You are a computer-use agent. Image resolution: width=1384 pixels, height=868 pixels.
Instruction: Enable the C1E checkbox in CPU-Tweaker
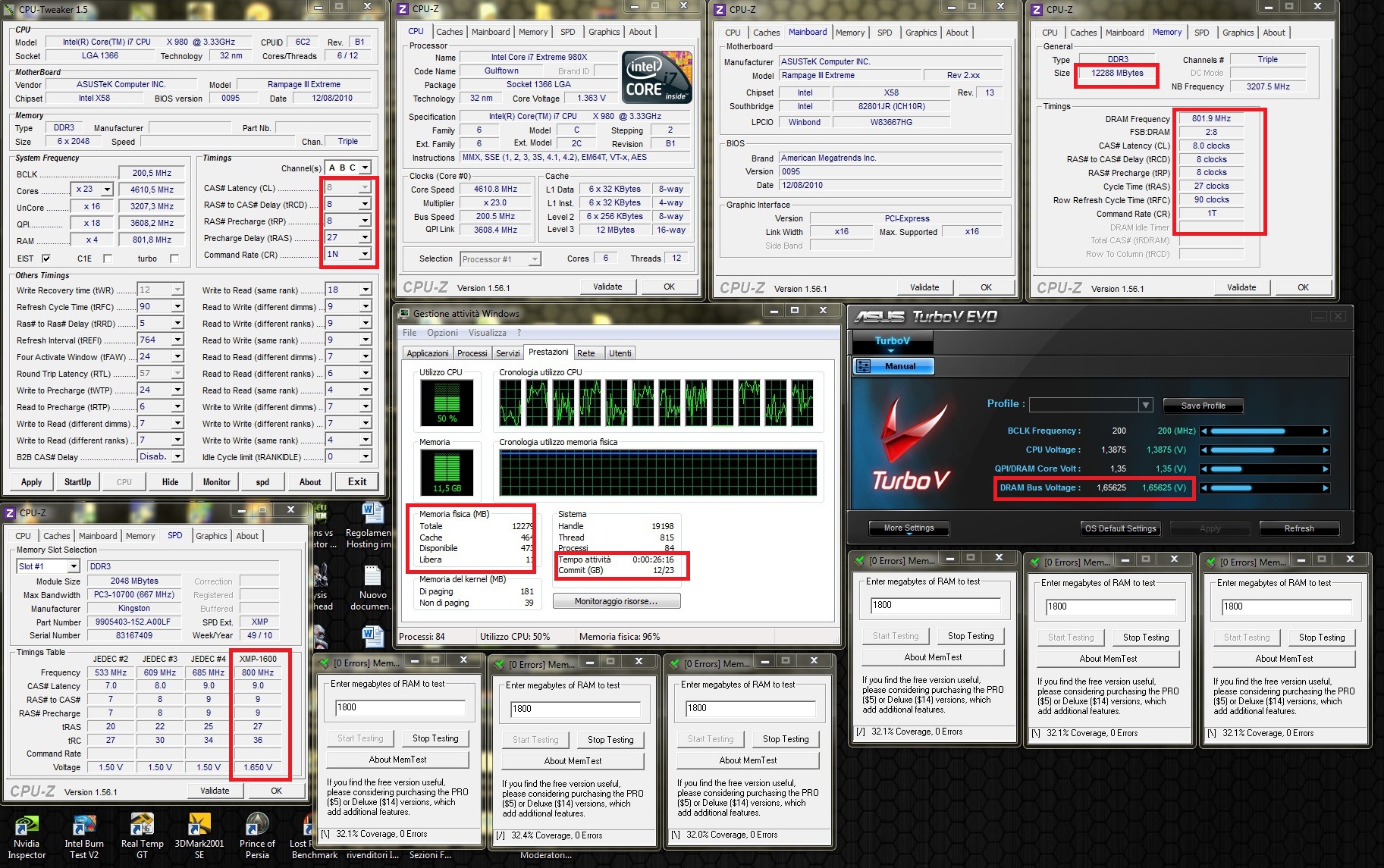click(x=107, y=259)
